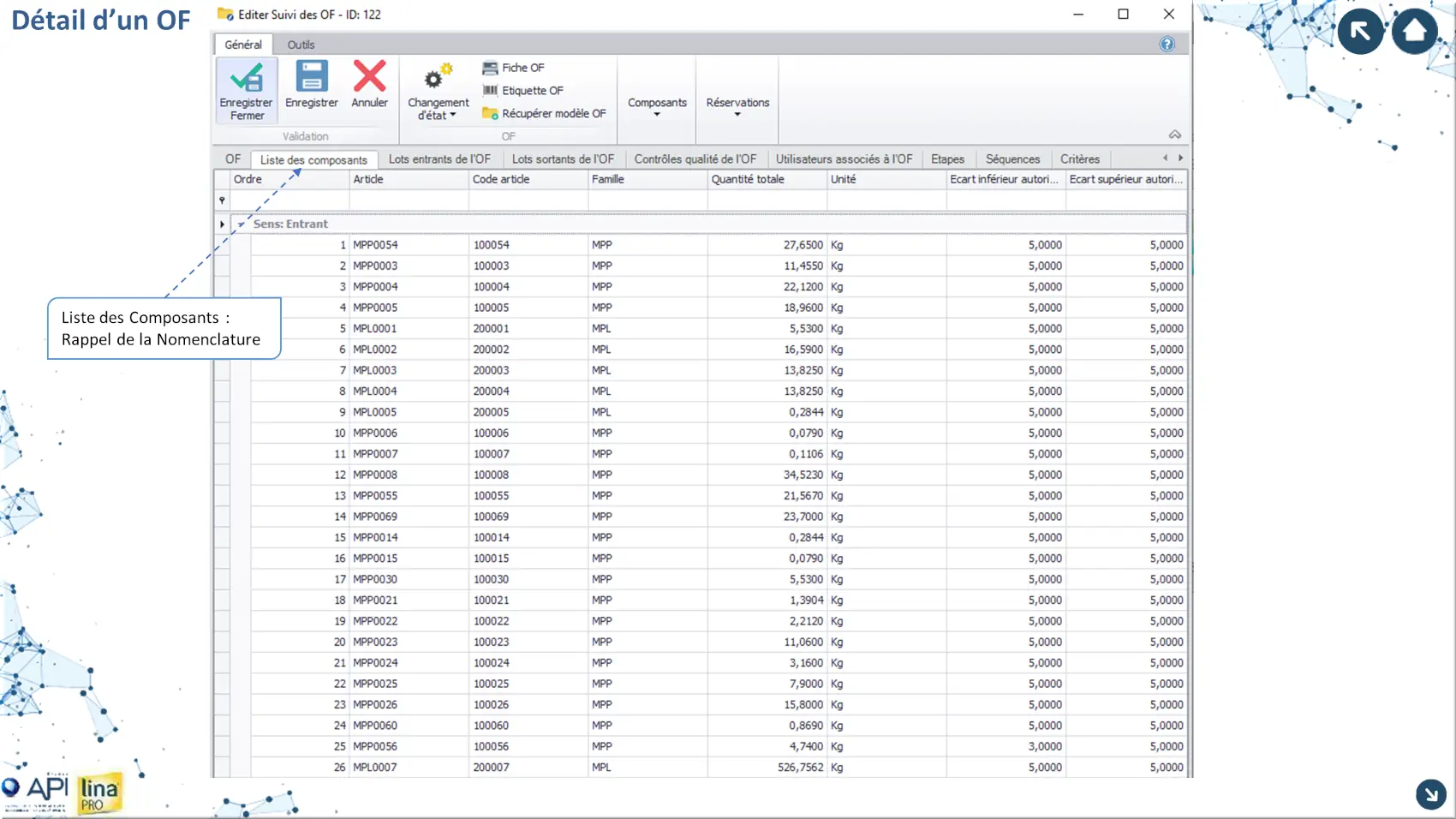Open the blue help question mark icon
Image resolution: width=1456 pixels, height=819 pixels.
(x=1167, y=45)
